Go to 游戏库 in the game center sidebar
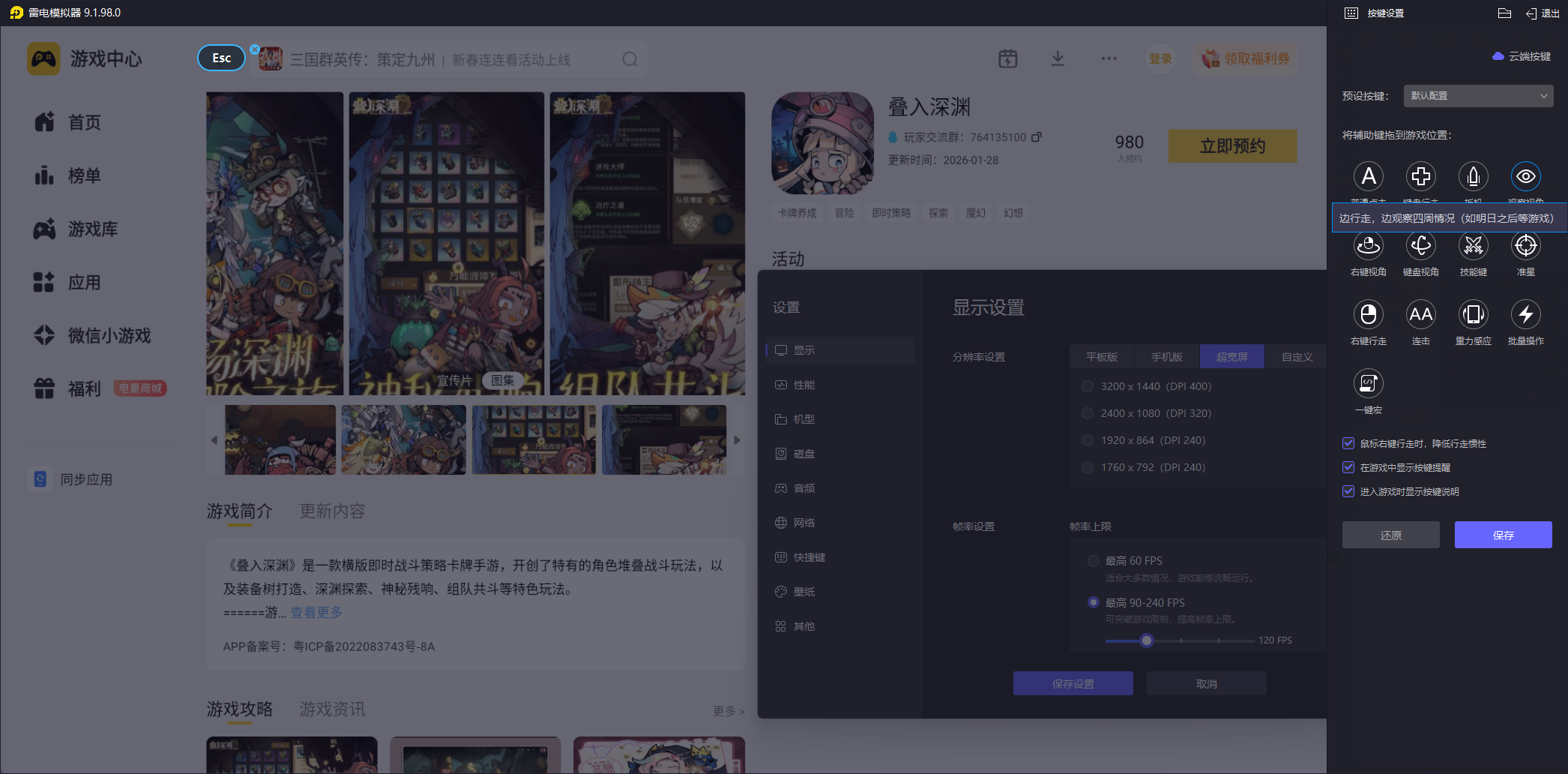Image resolution: width=1568 pixels, height=774 pixels. [75, 229]
